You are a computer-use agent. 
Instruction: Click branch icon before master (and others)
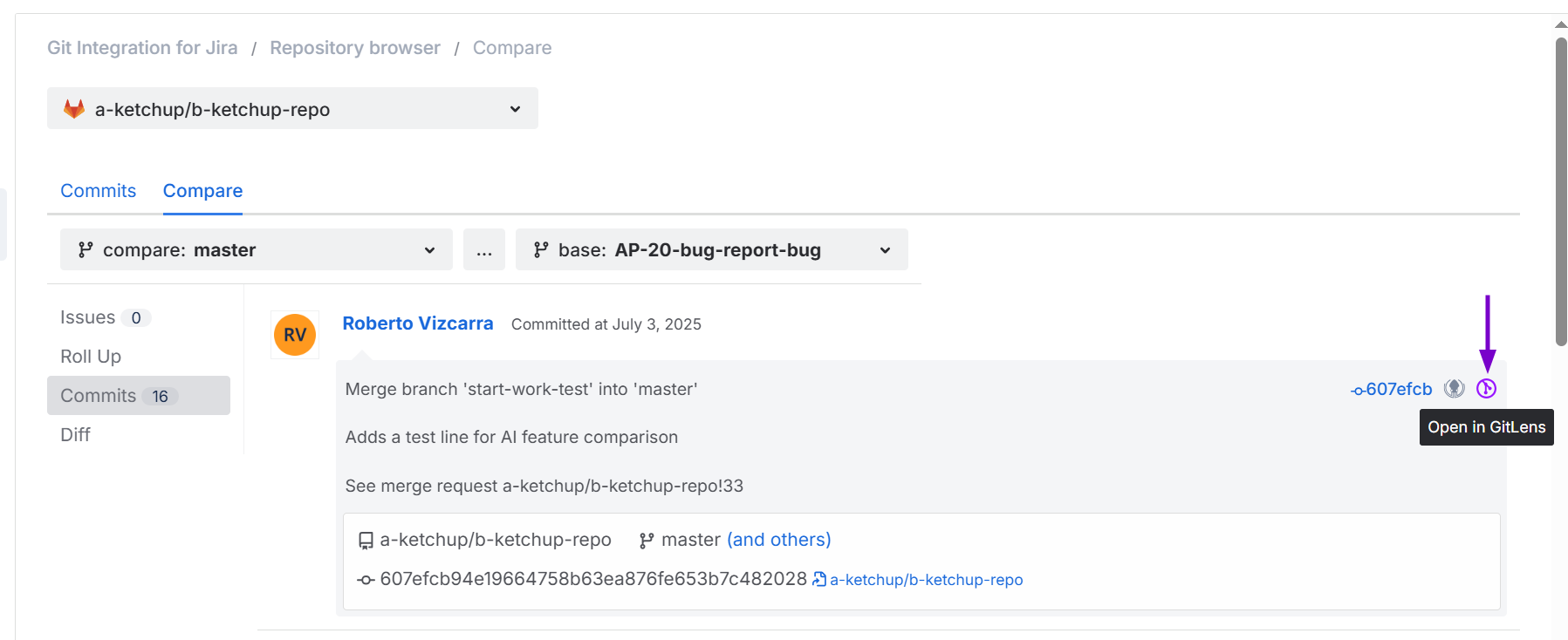pos(647,541)
